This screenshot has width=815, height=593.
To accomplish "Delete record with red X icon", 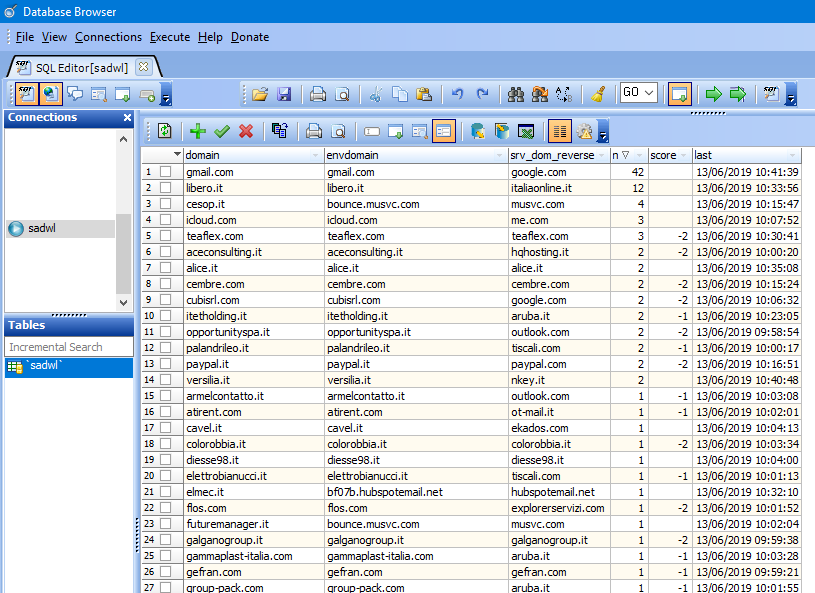I will pyautogui.click(x=246, y=131).
